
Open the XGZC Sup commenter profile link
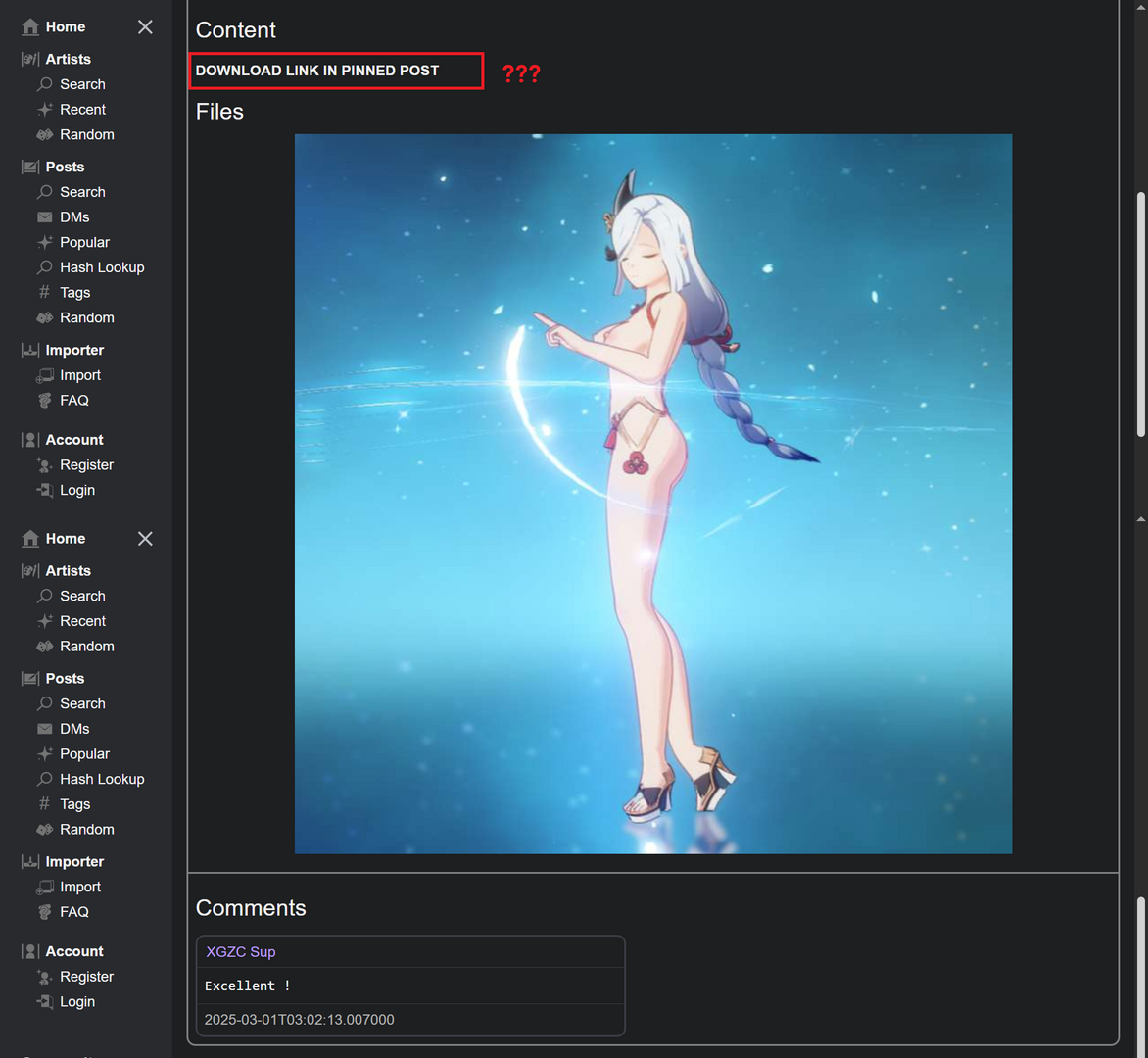(x=241, y=952)
